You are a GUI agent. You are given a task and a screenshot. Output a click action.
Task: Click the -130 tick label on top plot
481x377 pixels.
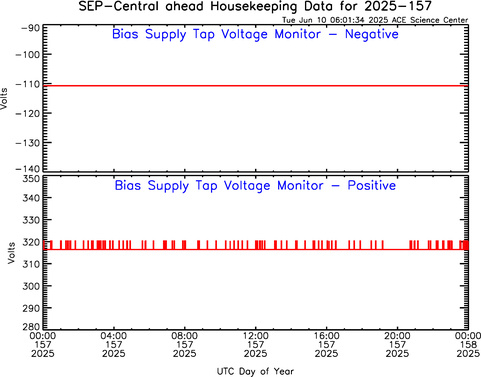[28, 143]
